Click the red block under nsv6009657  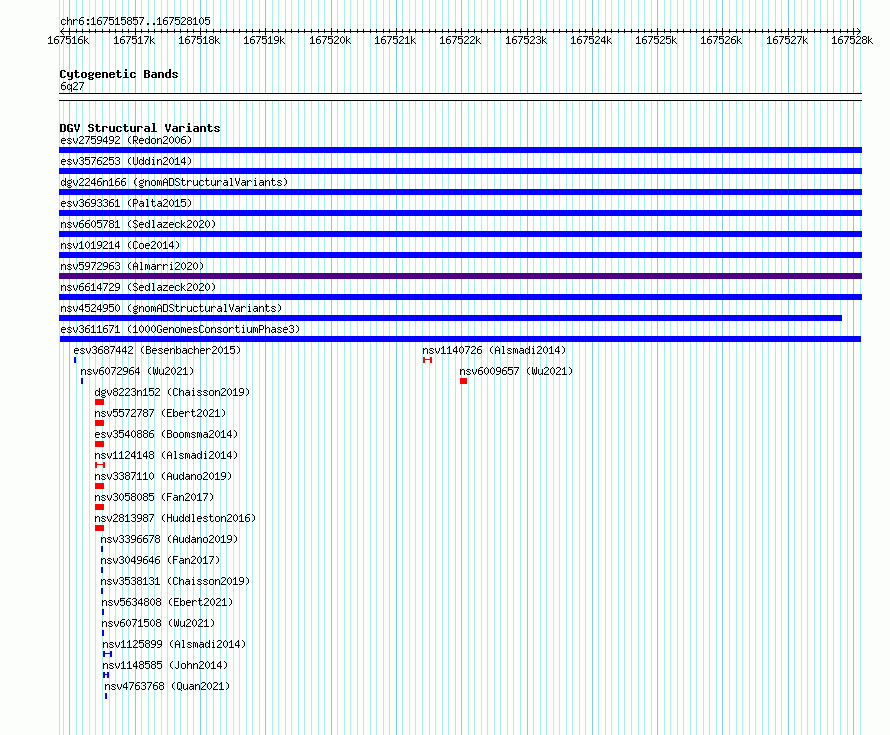point(464,381)
